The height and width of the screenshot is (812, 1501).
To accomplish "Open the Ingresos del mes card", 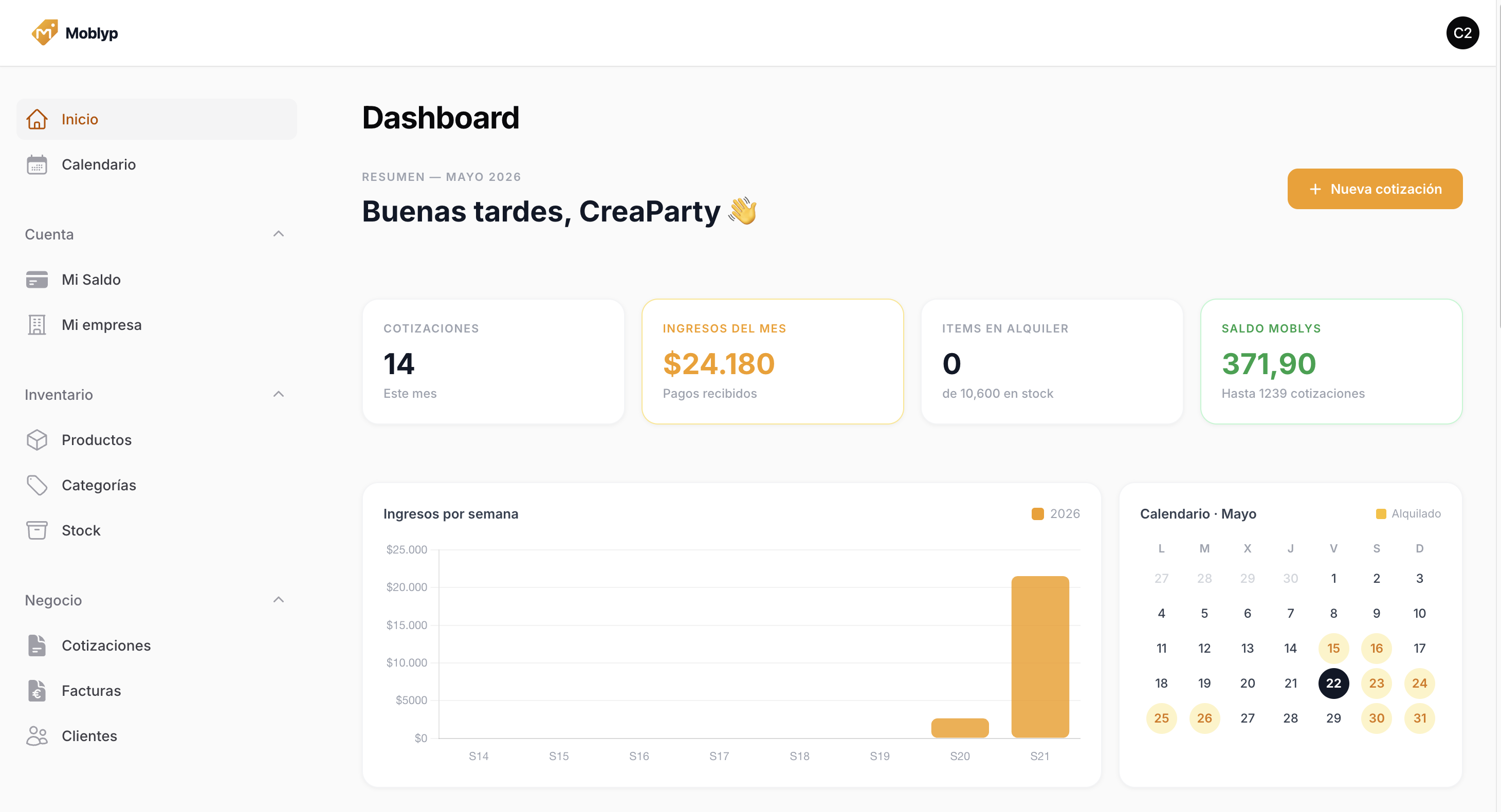I will click(x=773, y=362).
